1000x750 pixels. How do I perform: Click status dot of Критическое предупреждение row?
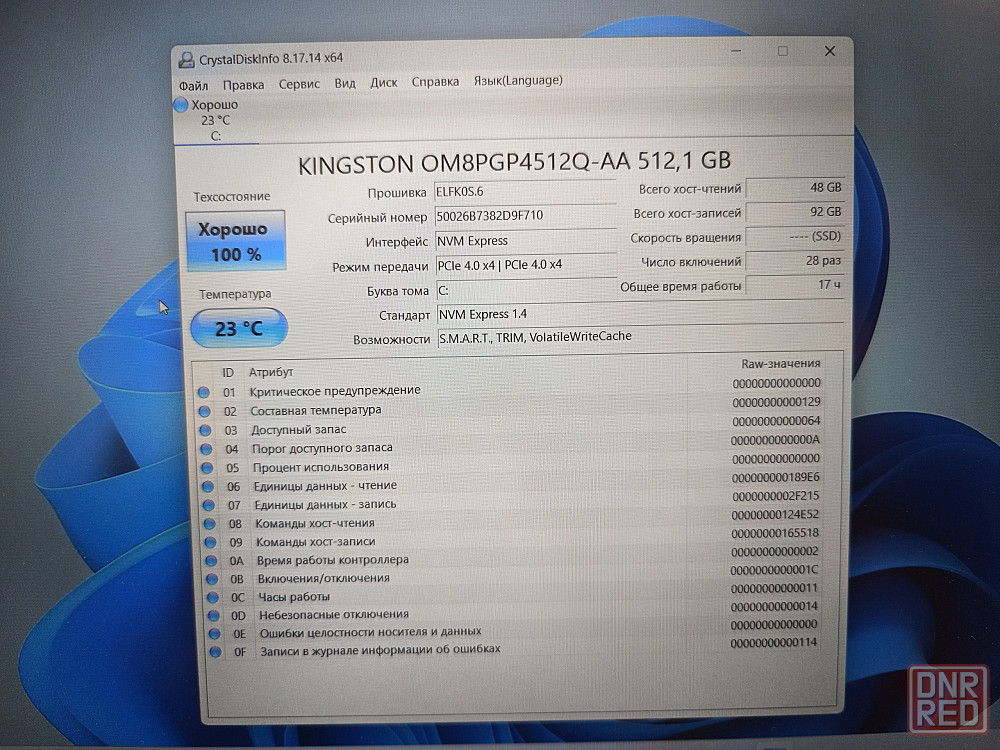coord(203,392)
